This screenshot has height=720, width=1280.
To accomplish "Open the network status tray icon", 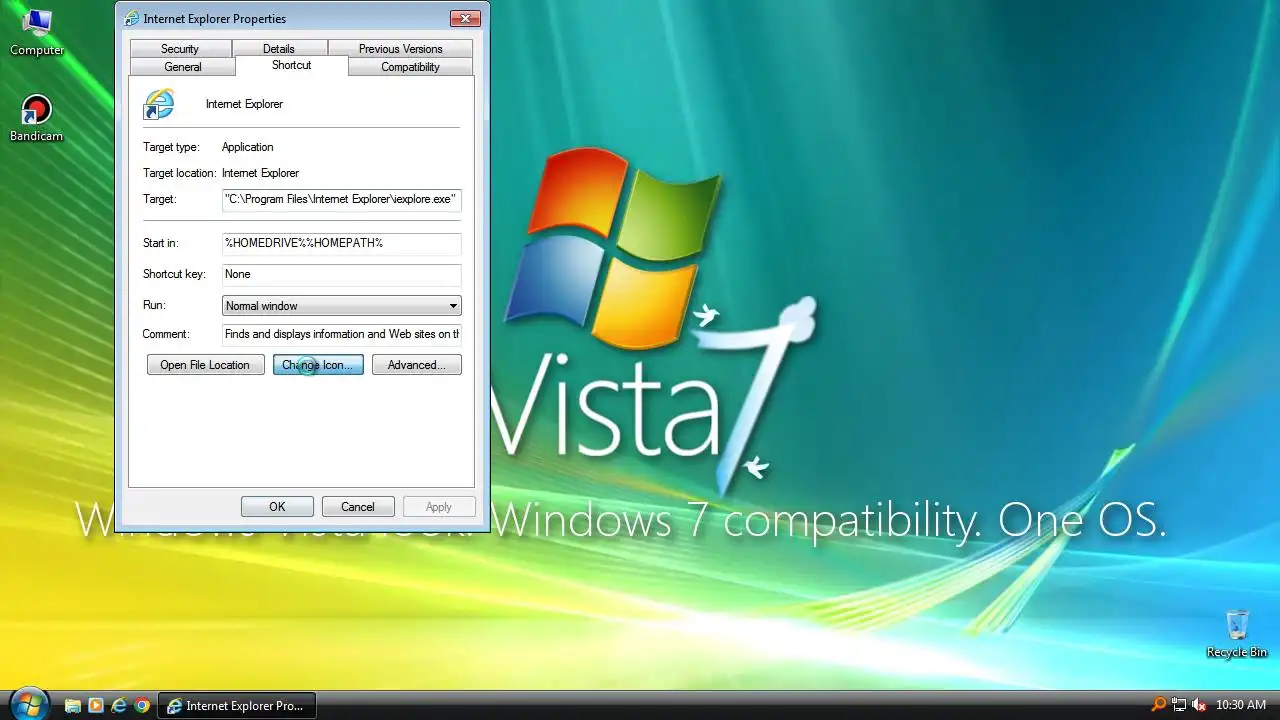I will [x=1179, y=705].
